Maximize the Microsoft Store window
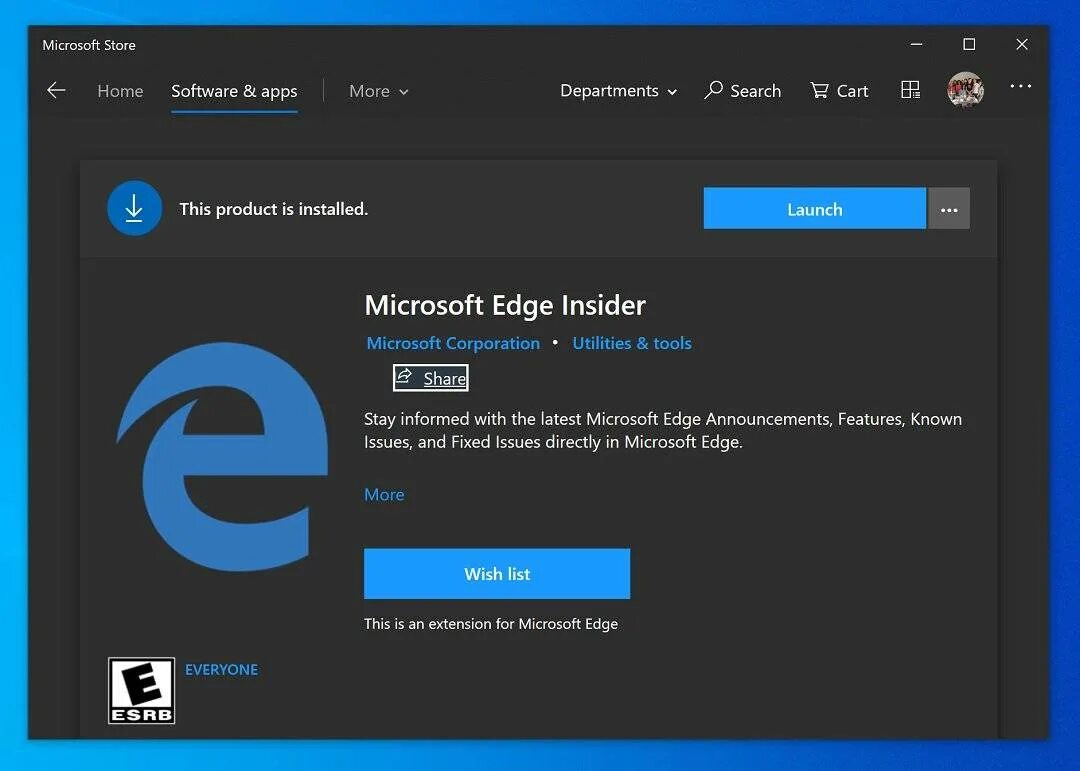1080x771 pixels. click(x=969, y=44)
